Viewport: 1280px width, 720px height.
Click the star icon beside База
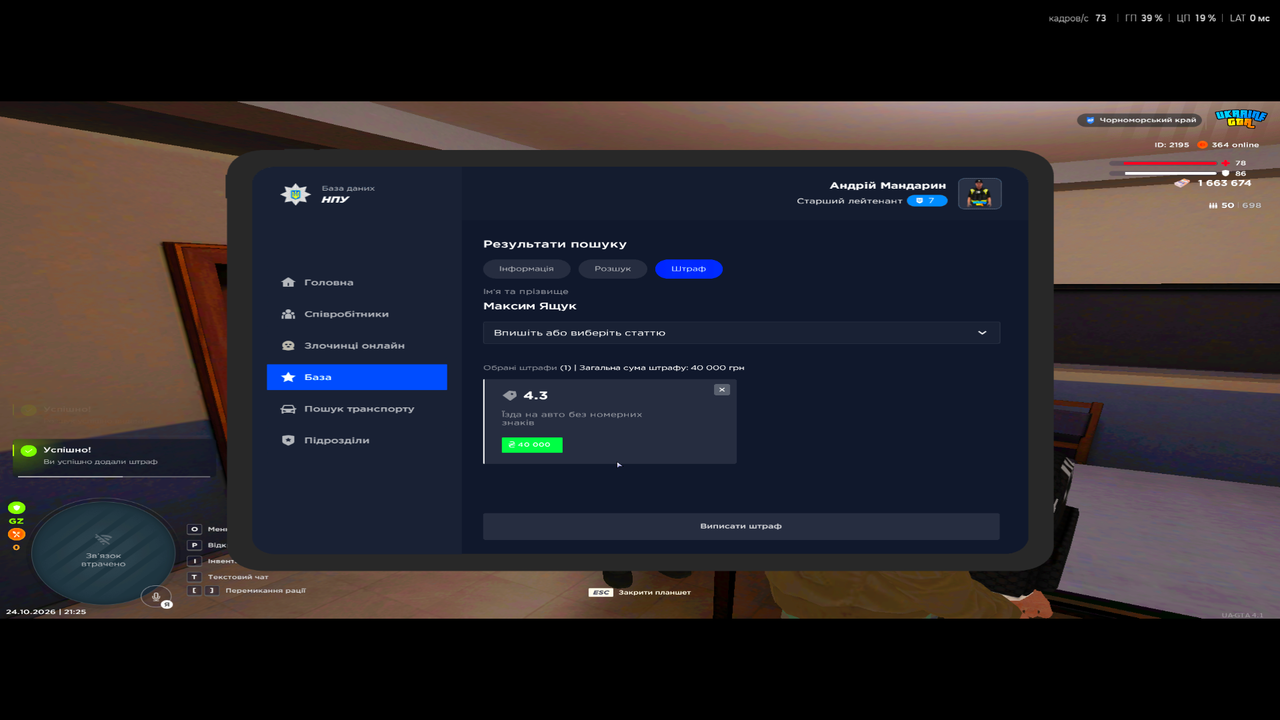[288, 377]
